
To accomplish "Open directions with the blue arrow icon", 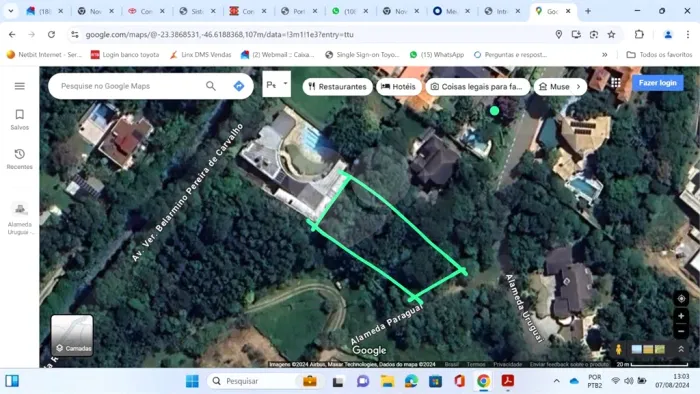I will [239, 86].
